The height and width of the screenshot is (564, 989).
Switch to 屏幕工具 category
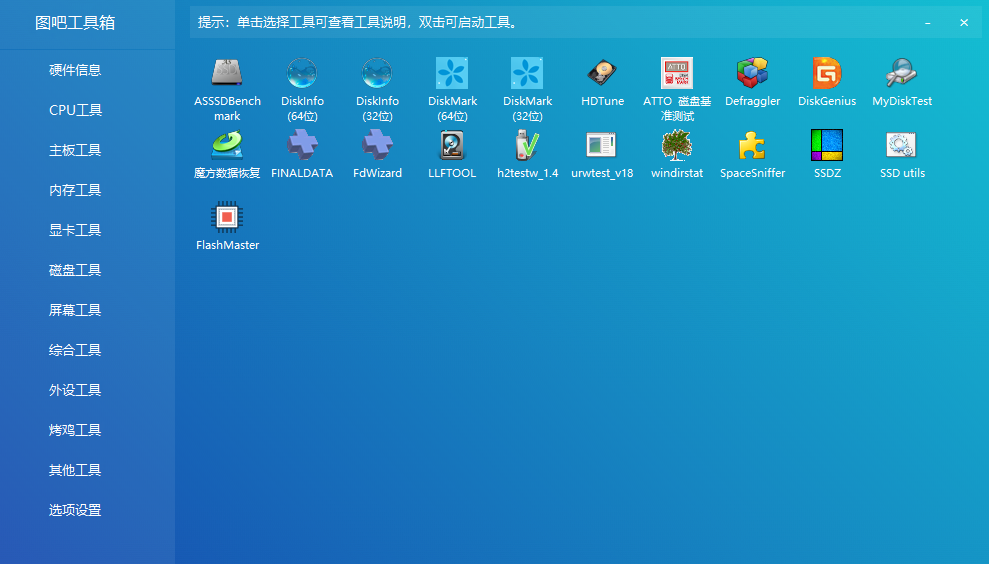pyautogui.click(x=75, y=310)
